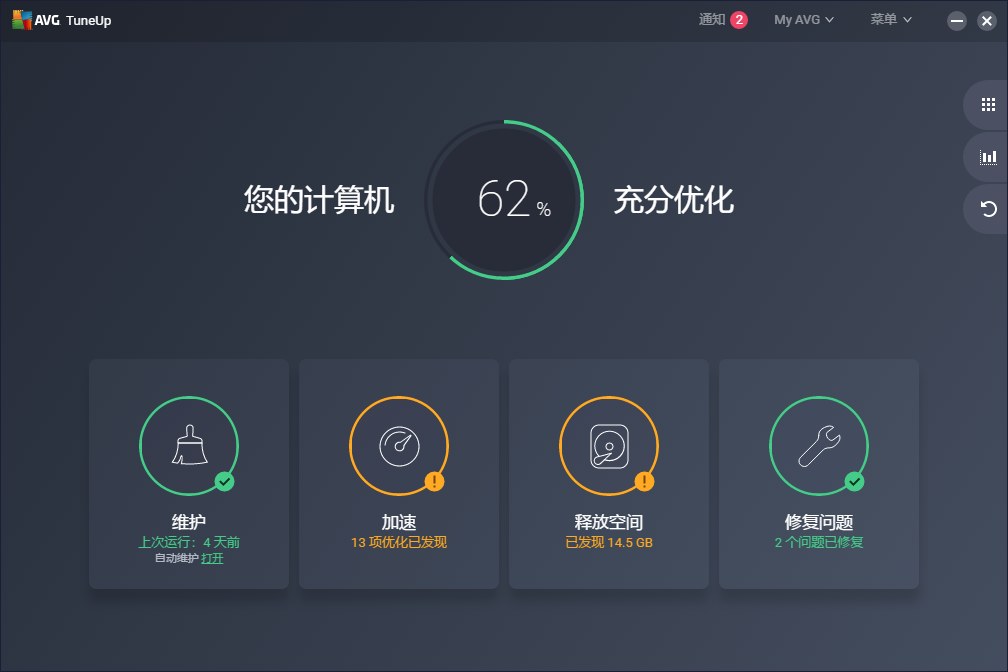Click the red notification badge showing 2
This screenshot has height=672, width=1008.
pos(739,20)
